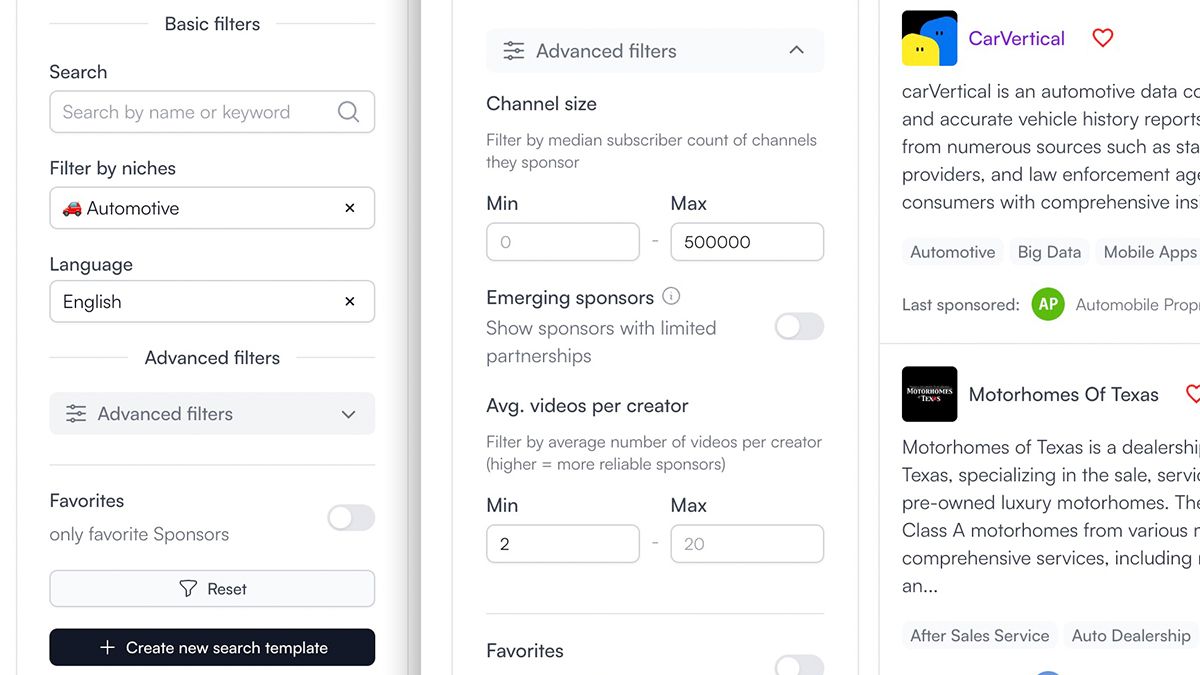Click the Avg. videos Min input field

coord(562,544)
